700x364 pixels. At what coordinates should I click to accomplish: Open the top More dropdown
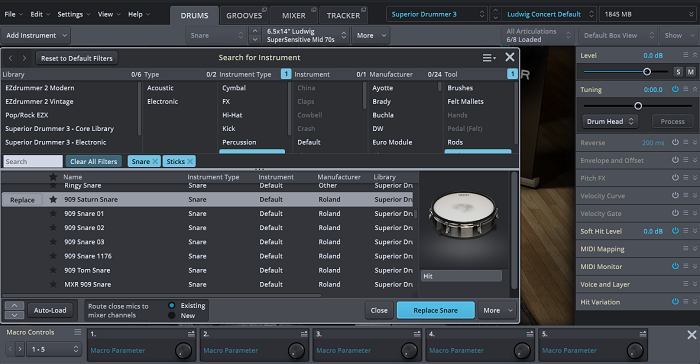pyautogui.click(x=371, y=35)
